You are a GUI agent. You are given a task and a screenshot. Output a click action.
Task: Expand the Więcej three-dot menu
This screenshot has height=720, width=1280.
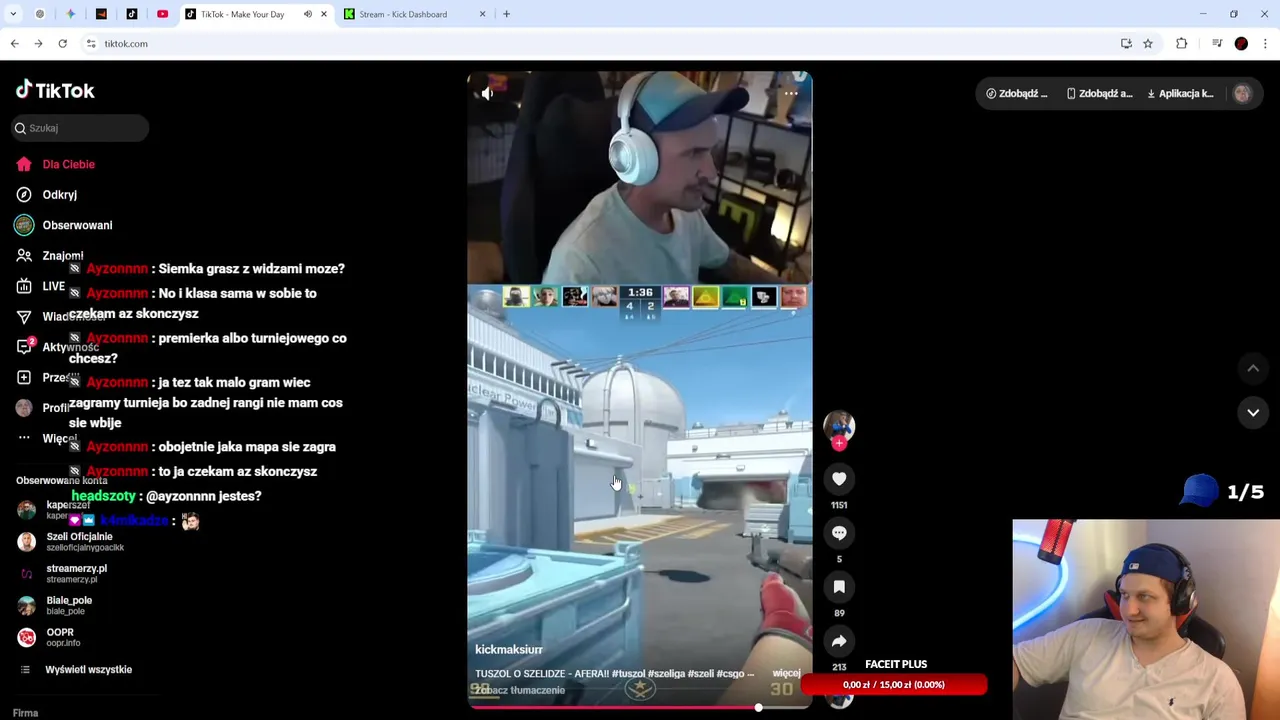point(24,438)
